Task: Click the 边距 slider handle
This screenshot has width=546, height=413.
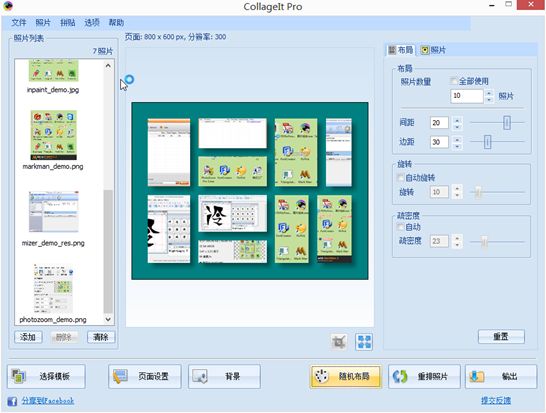Action: tap(488, 142)
